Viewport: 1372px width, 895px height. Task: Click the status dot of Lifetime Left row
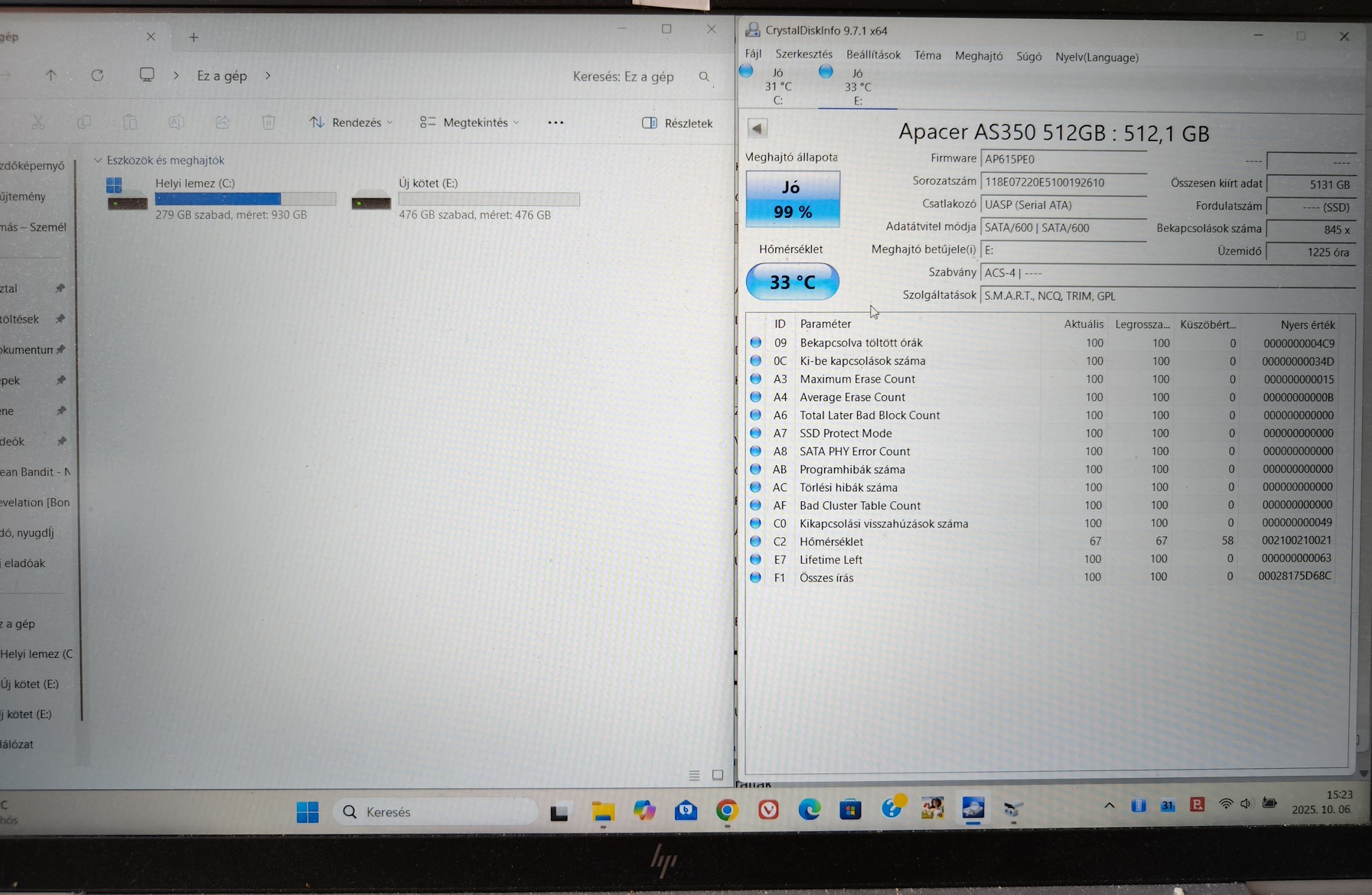(755, 559)
